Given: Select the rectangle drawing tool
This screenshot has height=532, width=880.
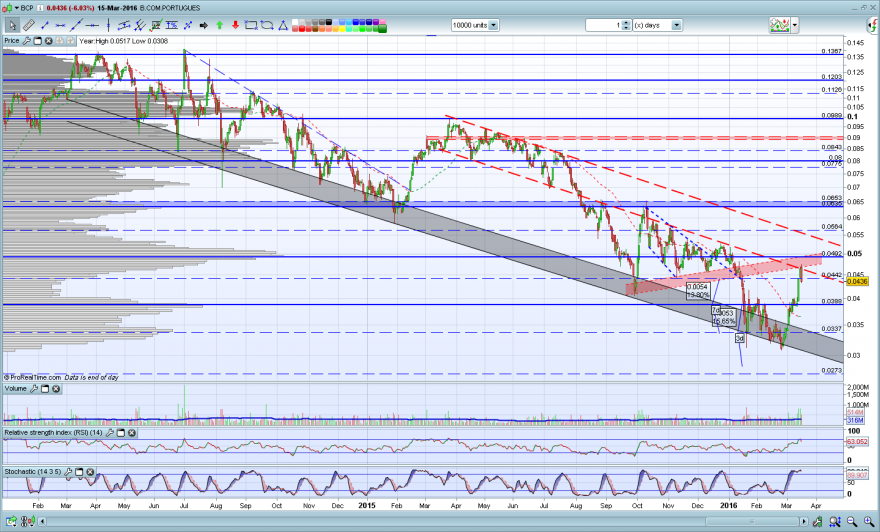Looking at the screenshot, I should 251,25.
